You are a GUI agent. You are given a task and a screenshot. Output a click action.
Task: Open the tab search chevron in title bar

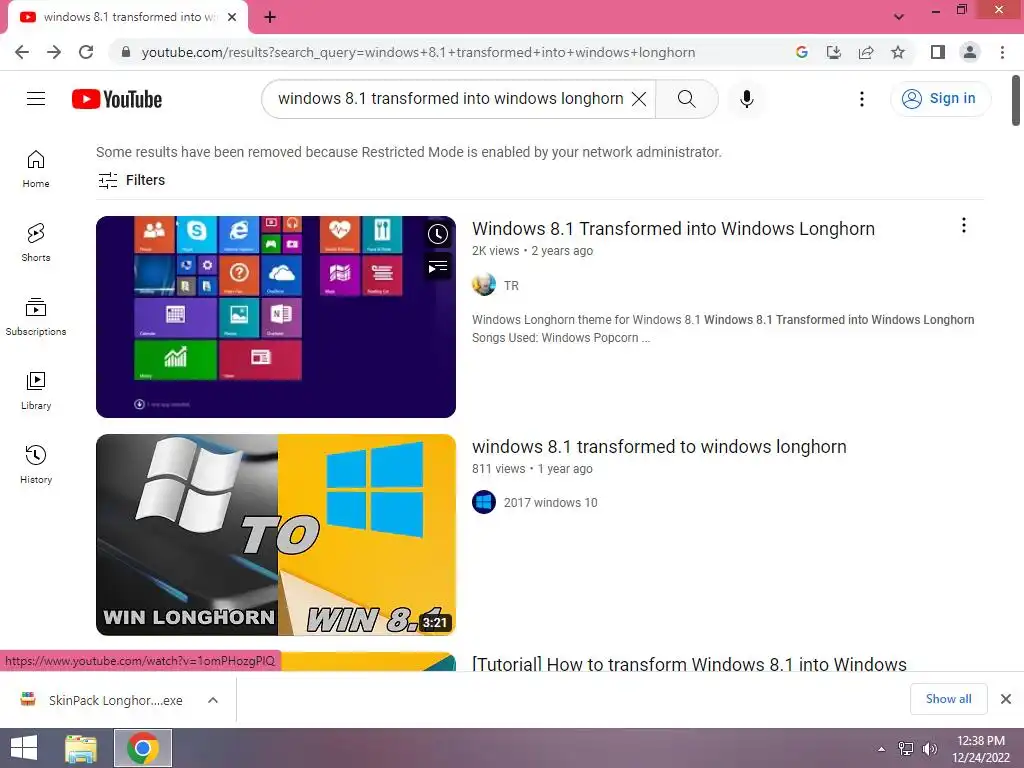(x=899, y=17)
